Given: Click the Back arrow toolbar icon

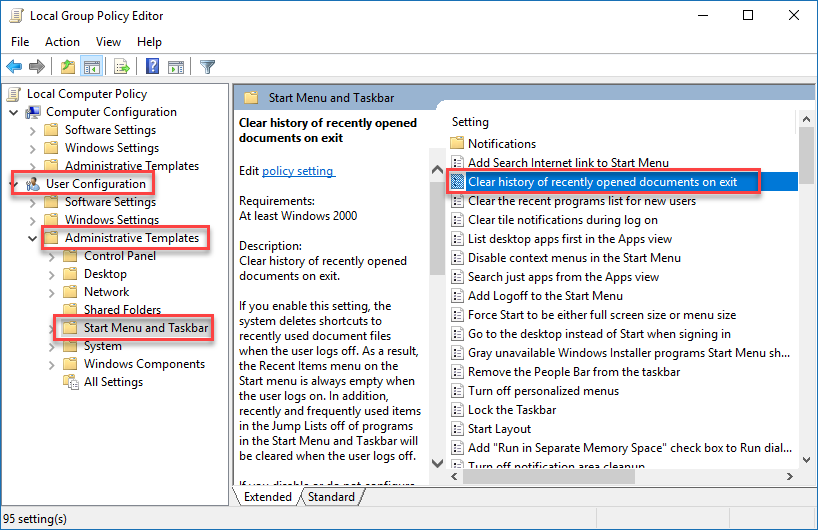Looking at the screenshot, I should click(x=14, y=66).
